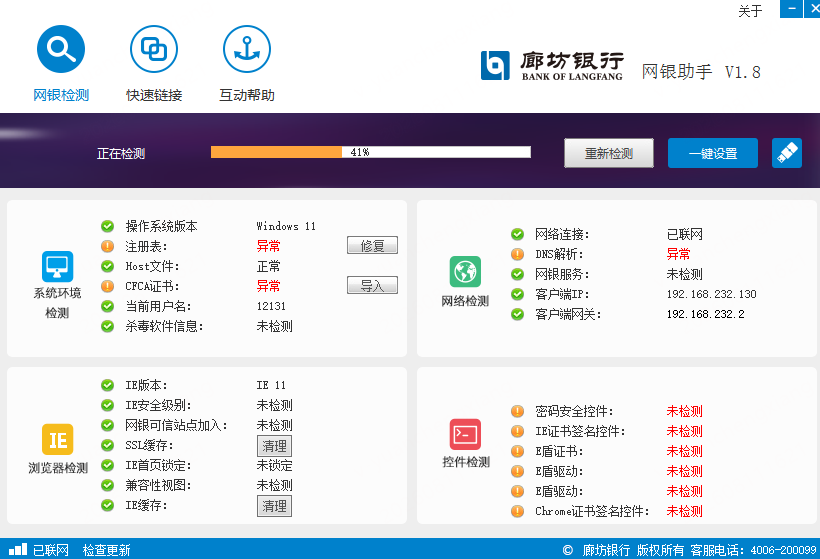This screenshot has width=820, height=559.
Task: Click the IE安全级别 label
Action: click(158, 405)
